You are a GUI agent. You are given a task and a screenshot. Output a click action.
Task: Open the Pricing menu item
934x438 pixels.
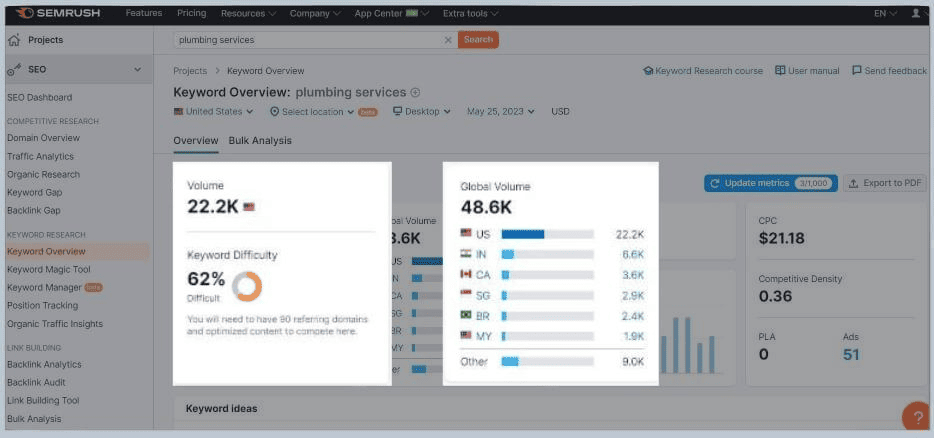tap(191, 14)
